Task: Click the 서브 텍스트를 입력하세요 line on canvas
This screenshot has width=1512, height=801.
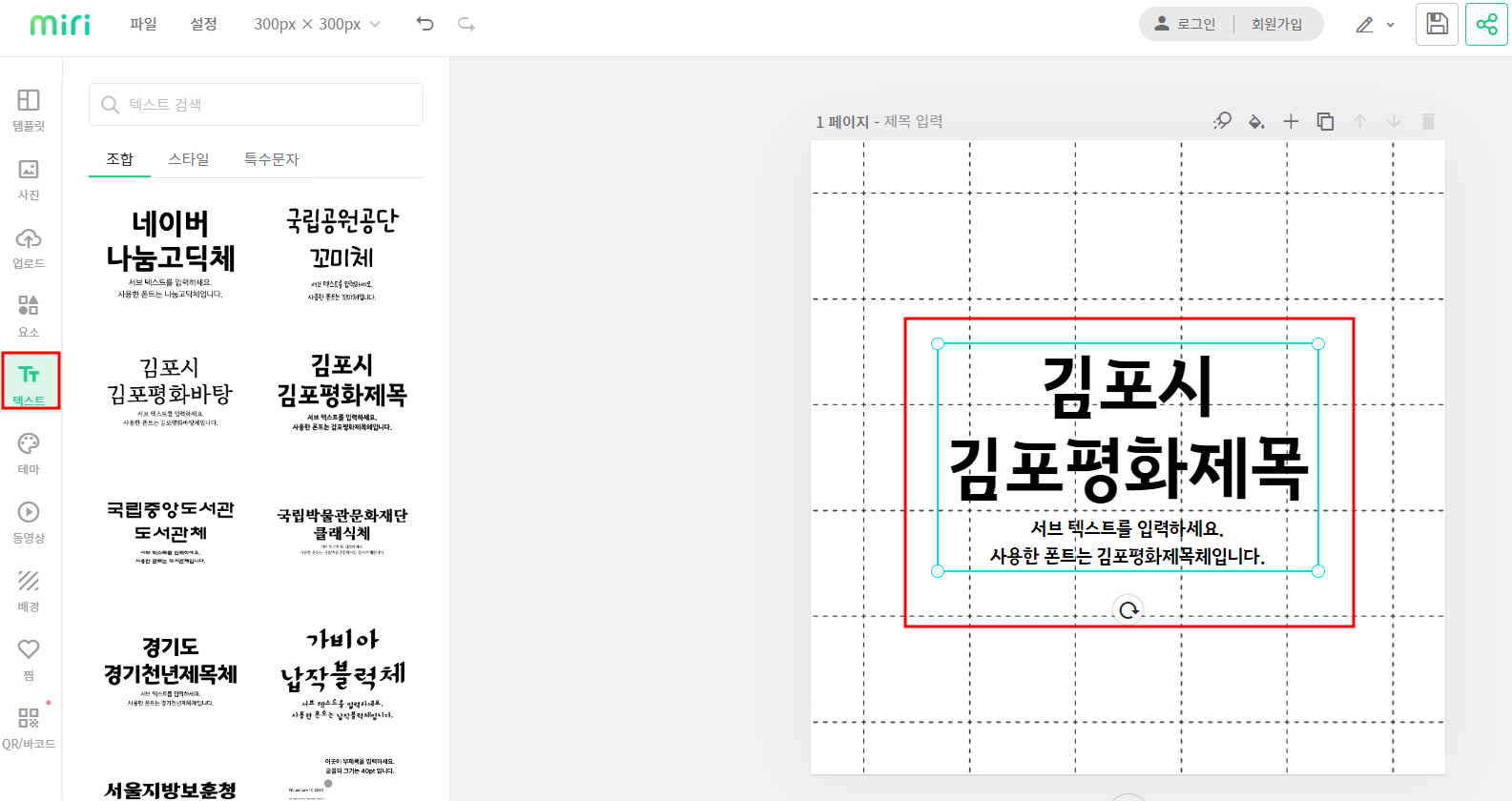Action: tap(1128, 528)
